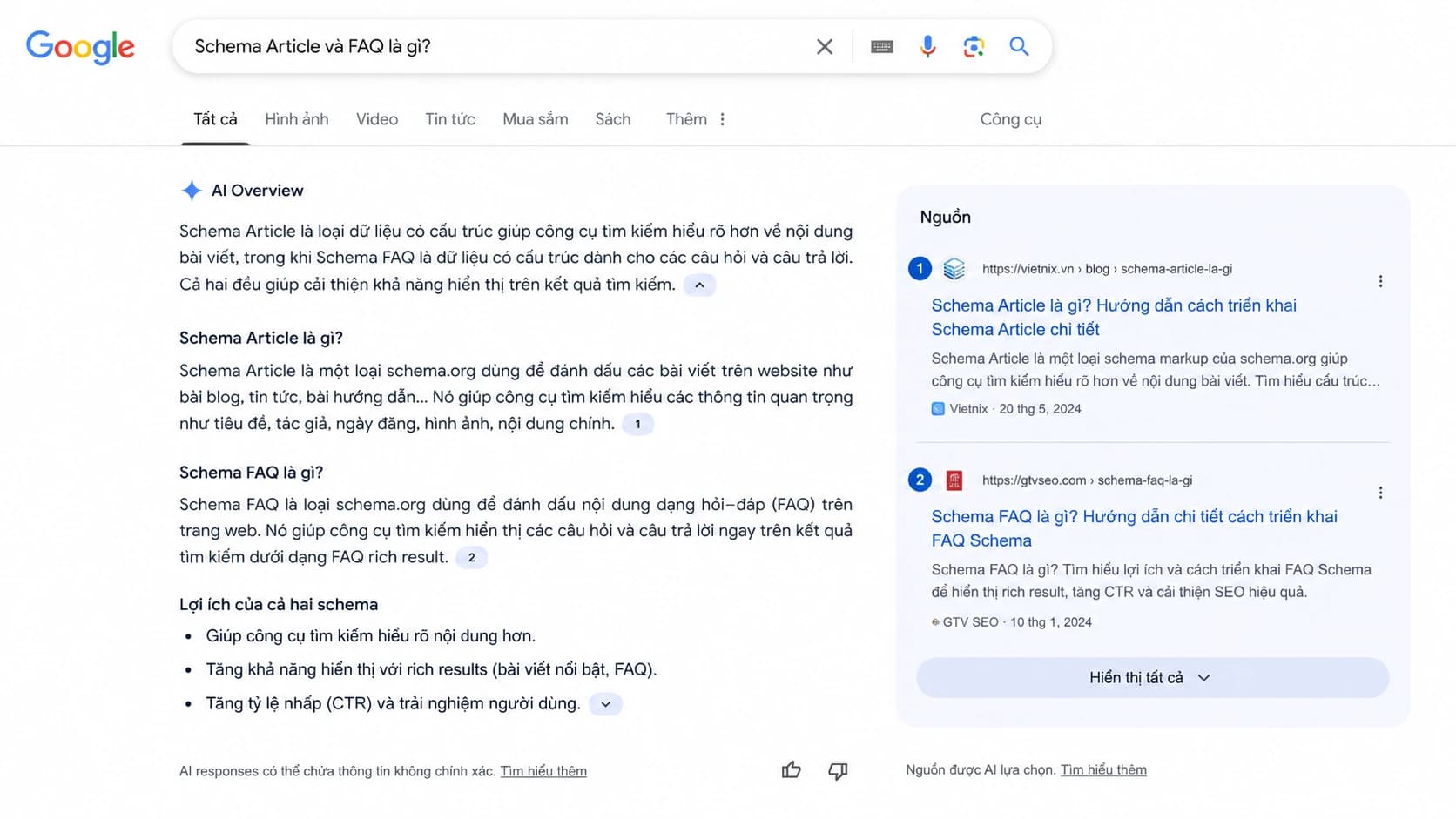Click the blue magnifier search button
This screenshot has width=1456, height=819.
pyautogui.click(x=1019, y=46)
